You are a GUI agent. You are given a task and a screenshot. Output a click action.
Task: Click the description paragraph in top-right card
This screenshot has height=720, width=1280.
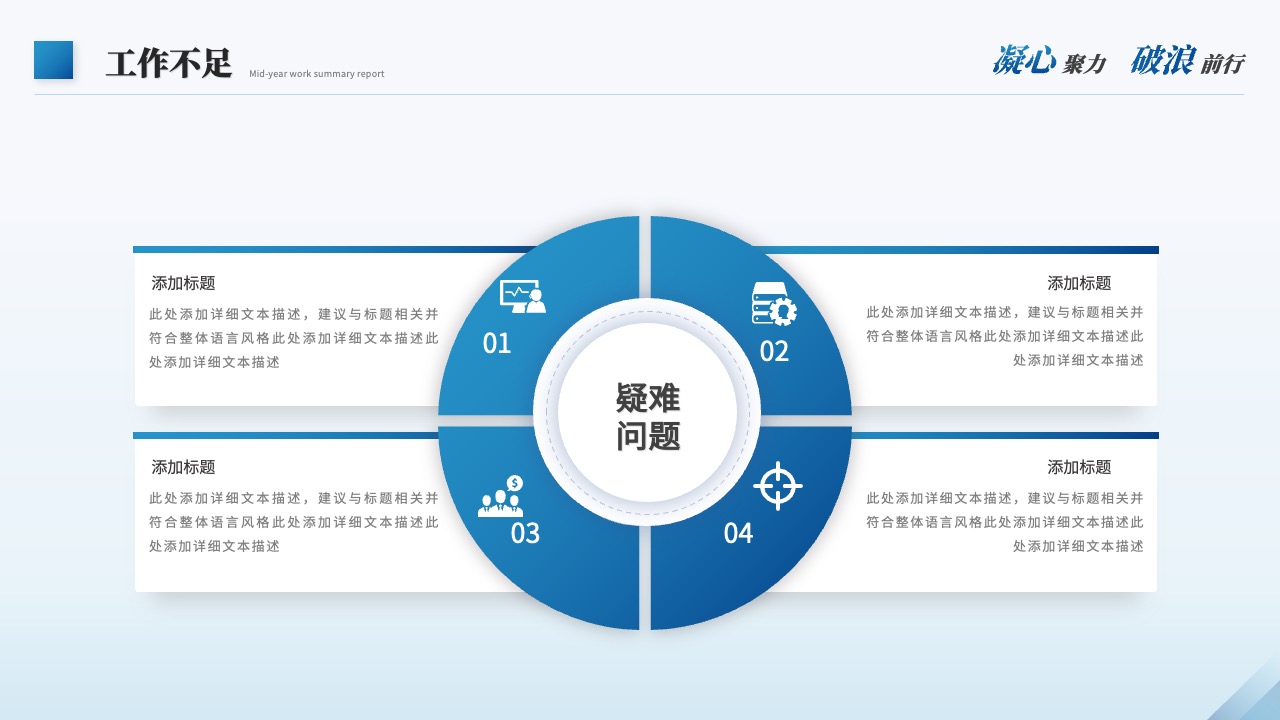pyautogui.click(x=1005, y=336)
